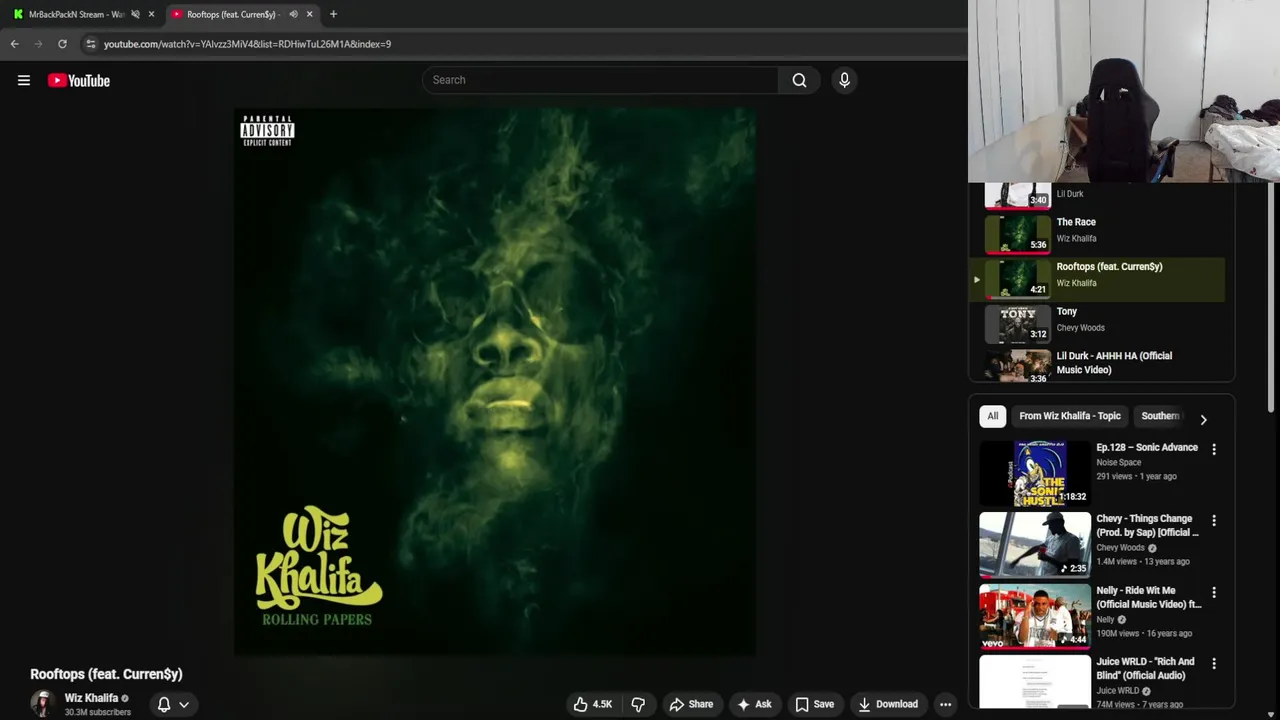Viewport: 1280px width, 720px height.
Task: Go to the YouTube home logo
Action: (x=79, y=81)
